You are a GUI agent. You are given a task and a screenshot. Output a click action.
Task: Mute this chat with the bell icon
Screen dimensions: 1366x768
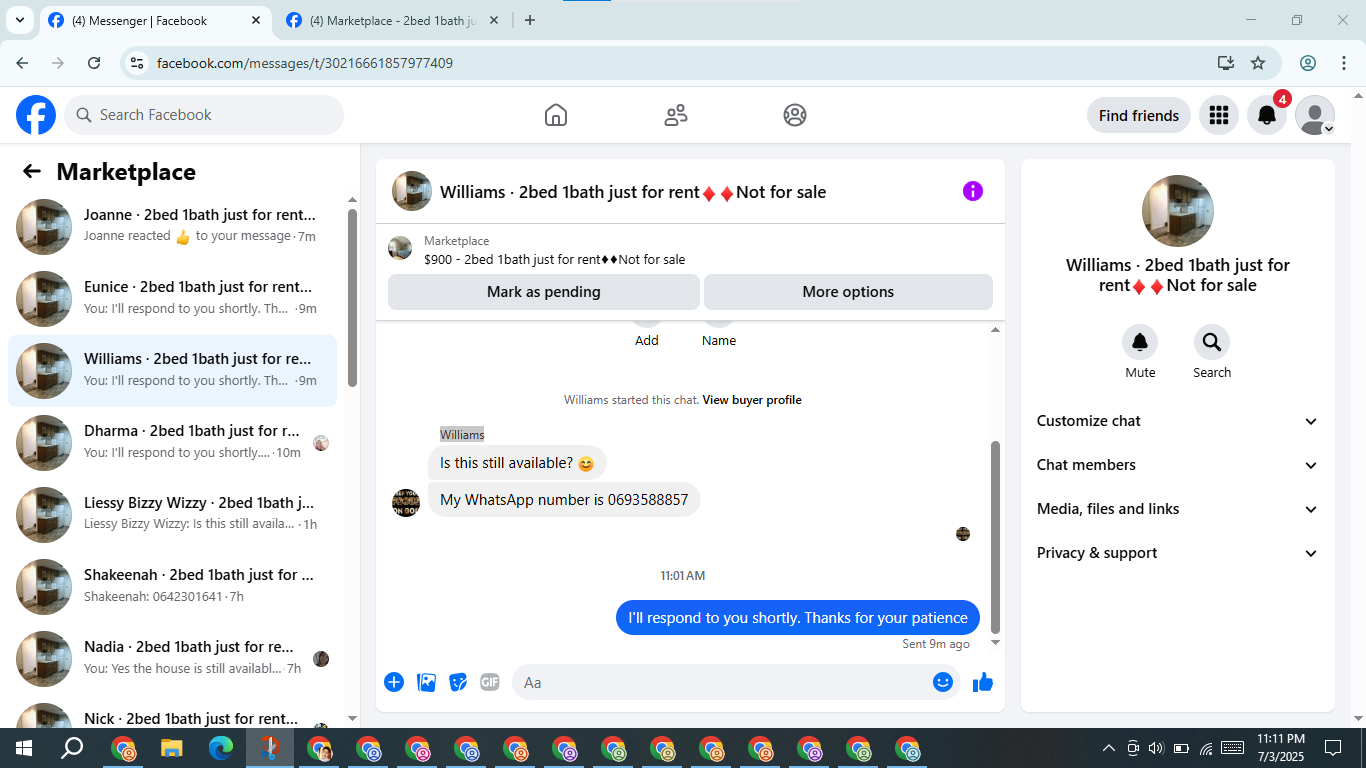[1140, 343]
